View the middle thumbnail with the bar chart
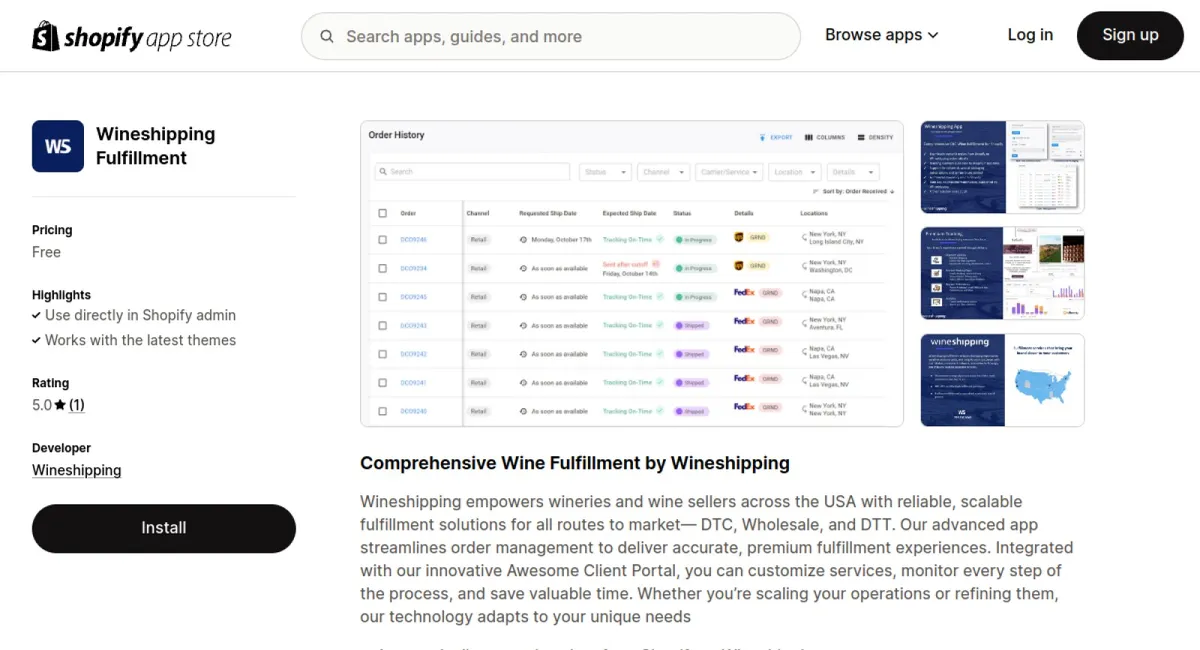Image resolution: width=1200 pixels, height=650 pixels. click(1002, 273)
